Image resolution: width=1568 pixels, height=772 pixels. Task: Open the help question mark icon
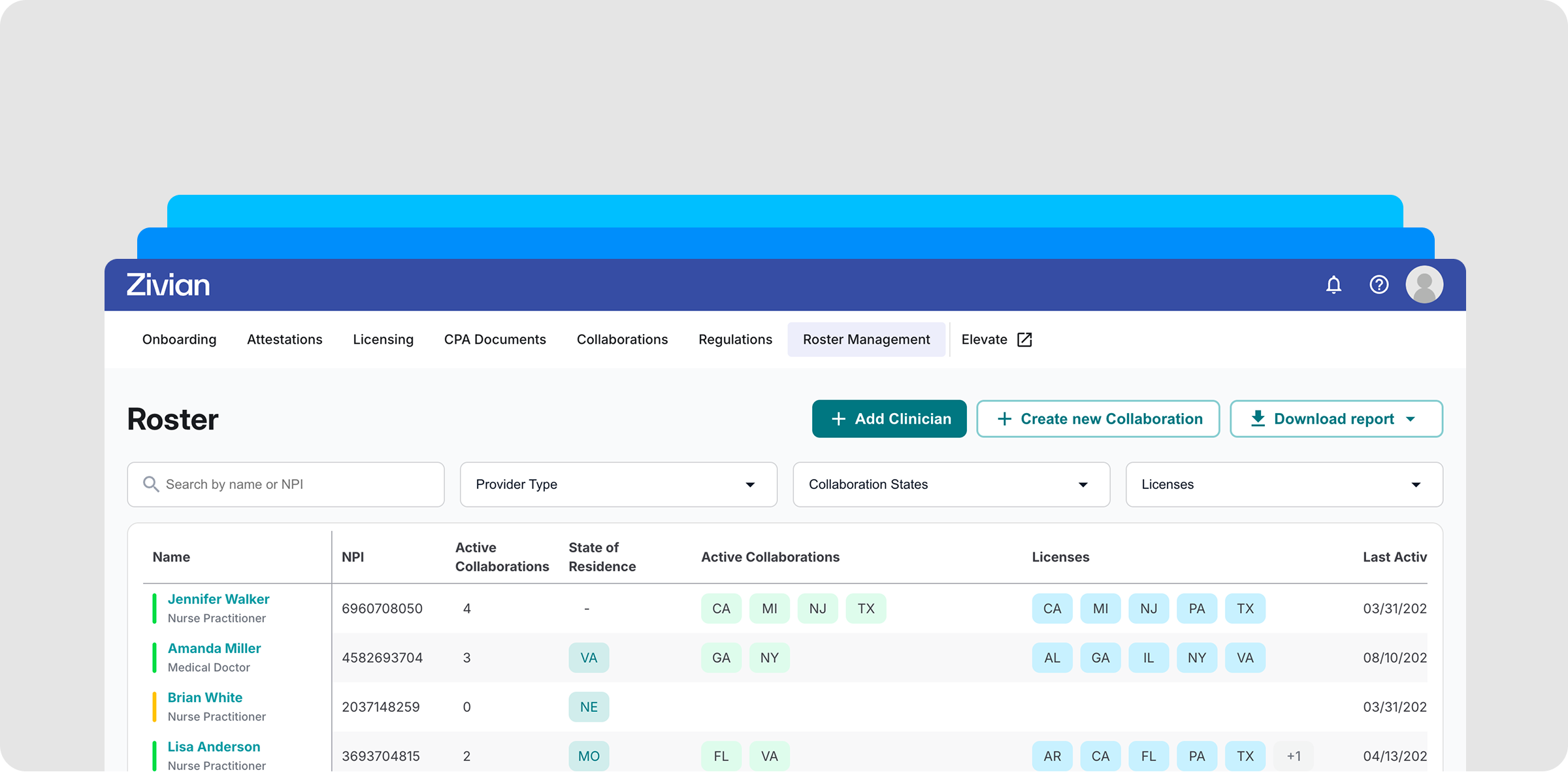point(1379,285)
